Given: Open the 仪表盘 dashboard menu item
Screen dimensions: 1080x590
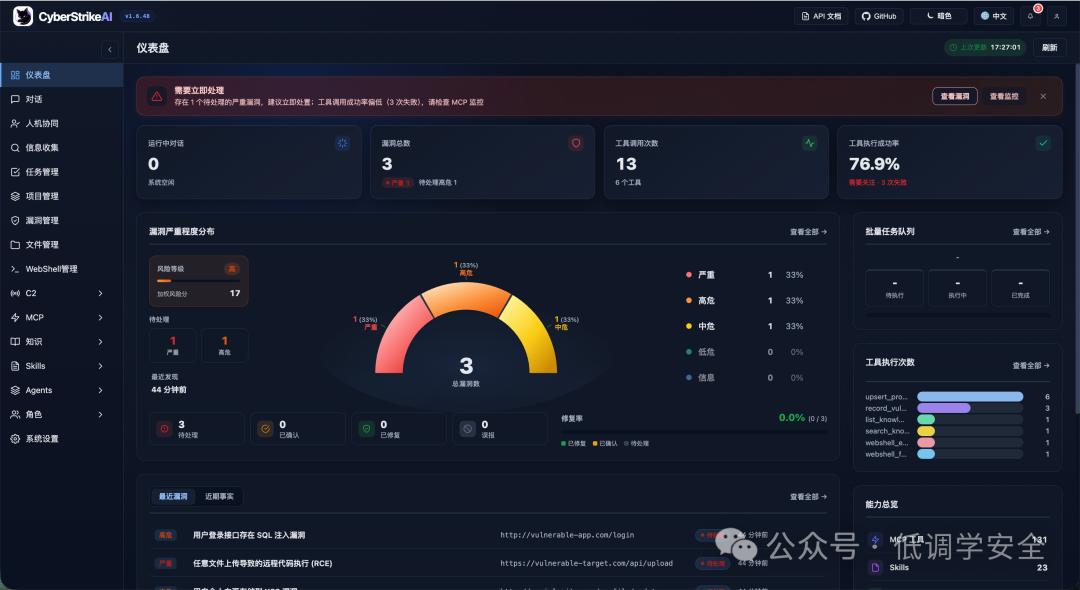Looking at the screenshot, I should click(61, 75).
